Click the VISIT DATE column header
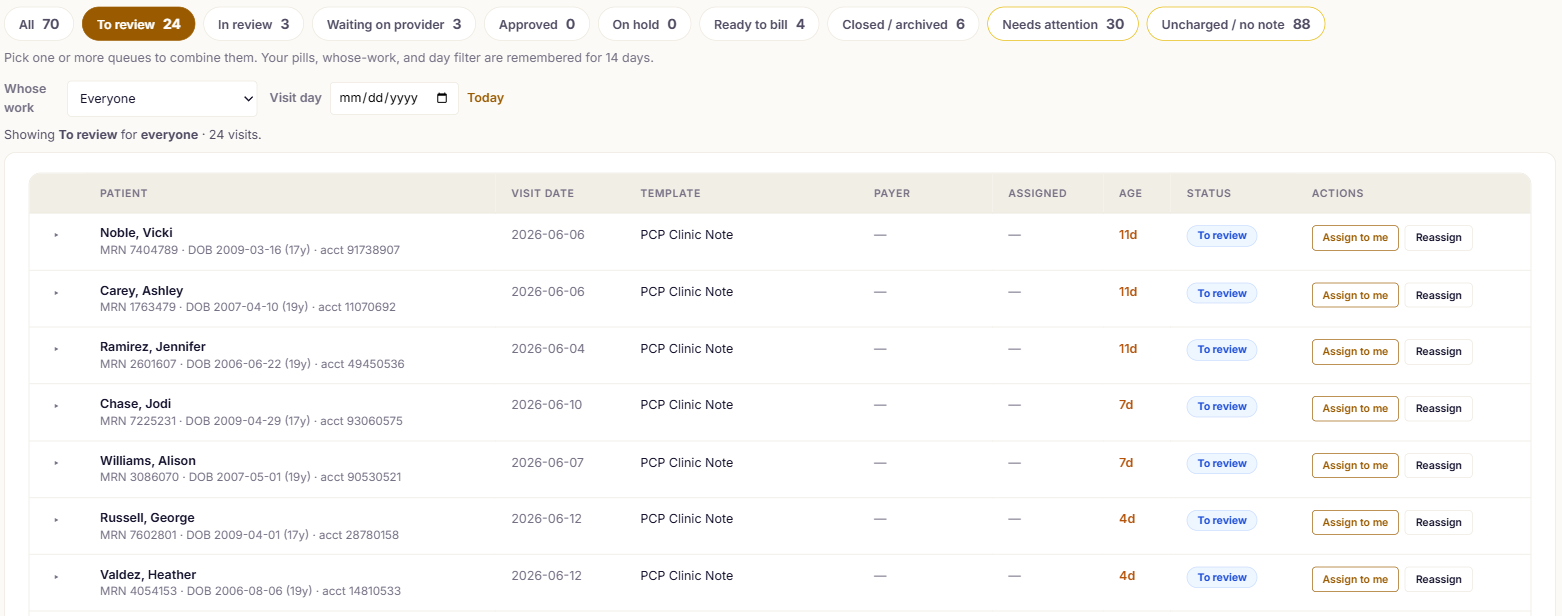1562x616 pixels. [x=543, y=193]
